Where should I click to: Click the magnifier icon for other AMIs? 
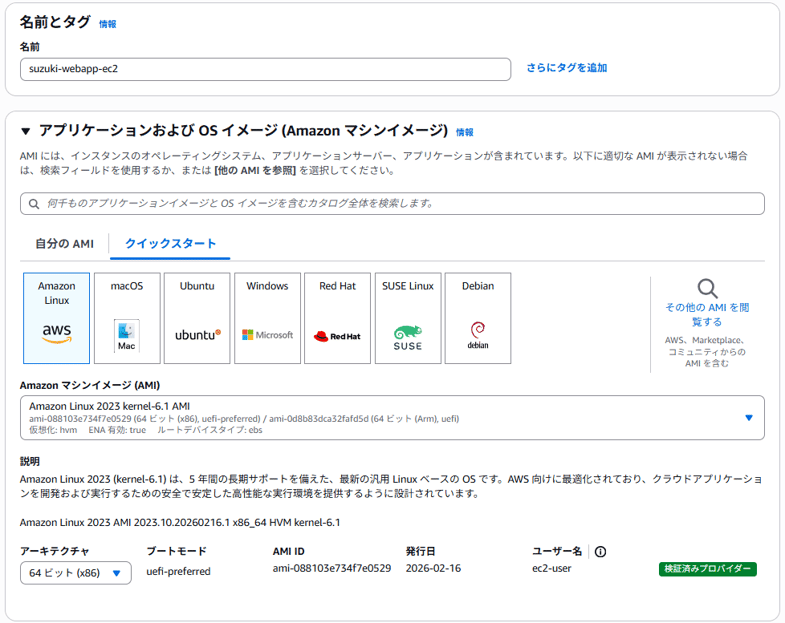tap(707, 288)
